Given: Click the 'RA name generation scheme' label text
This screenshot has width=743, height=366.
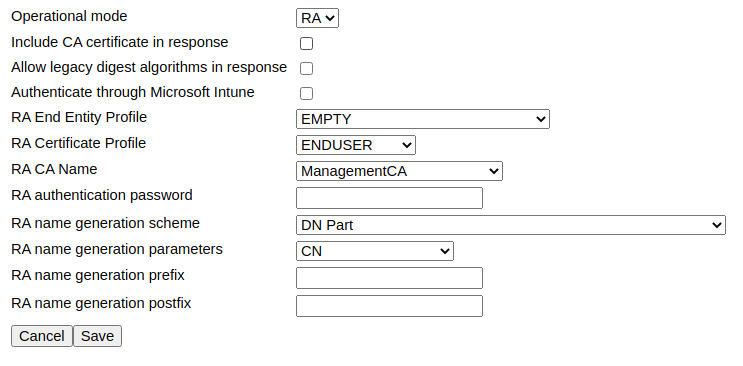Looking at the screenshot, I should [x=105, y=223].
